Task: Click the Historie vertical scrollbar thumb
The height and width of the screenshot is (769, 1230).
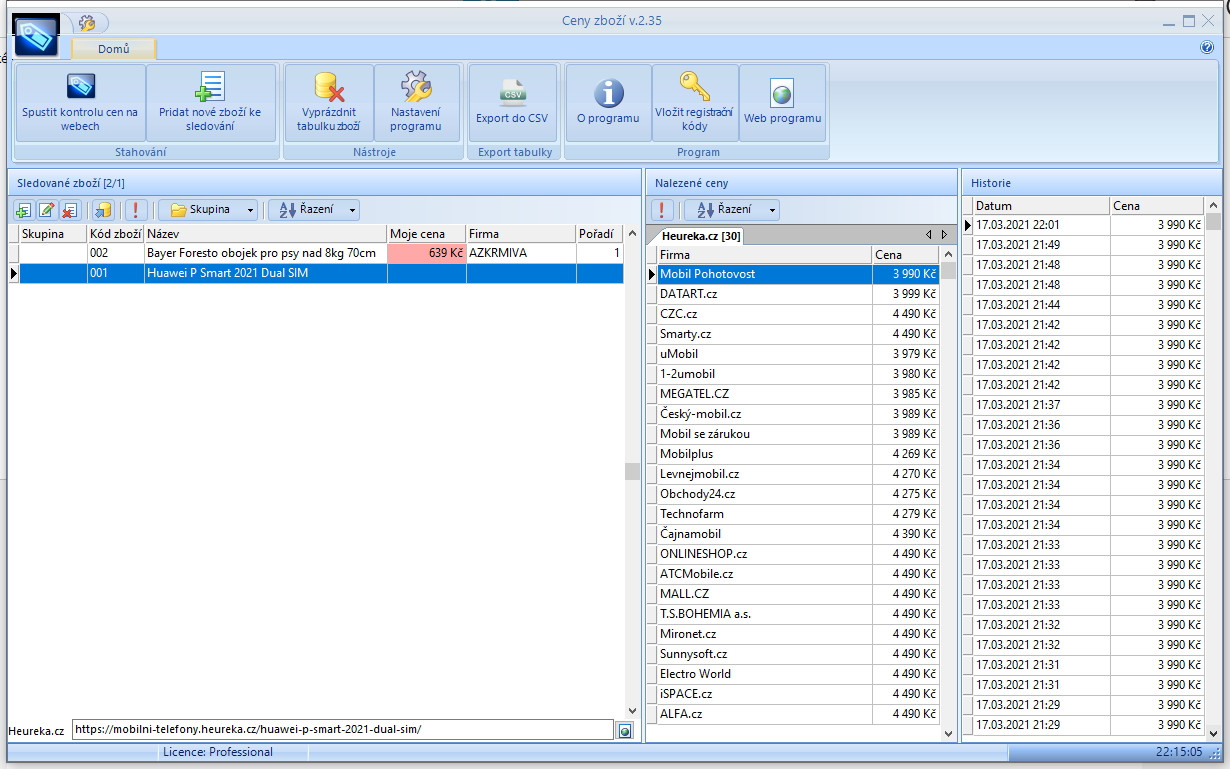Action: [1213, 221]
